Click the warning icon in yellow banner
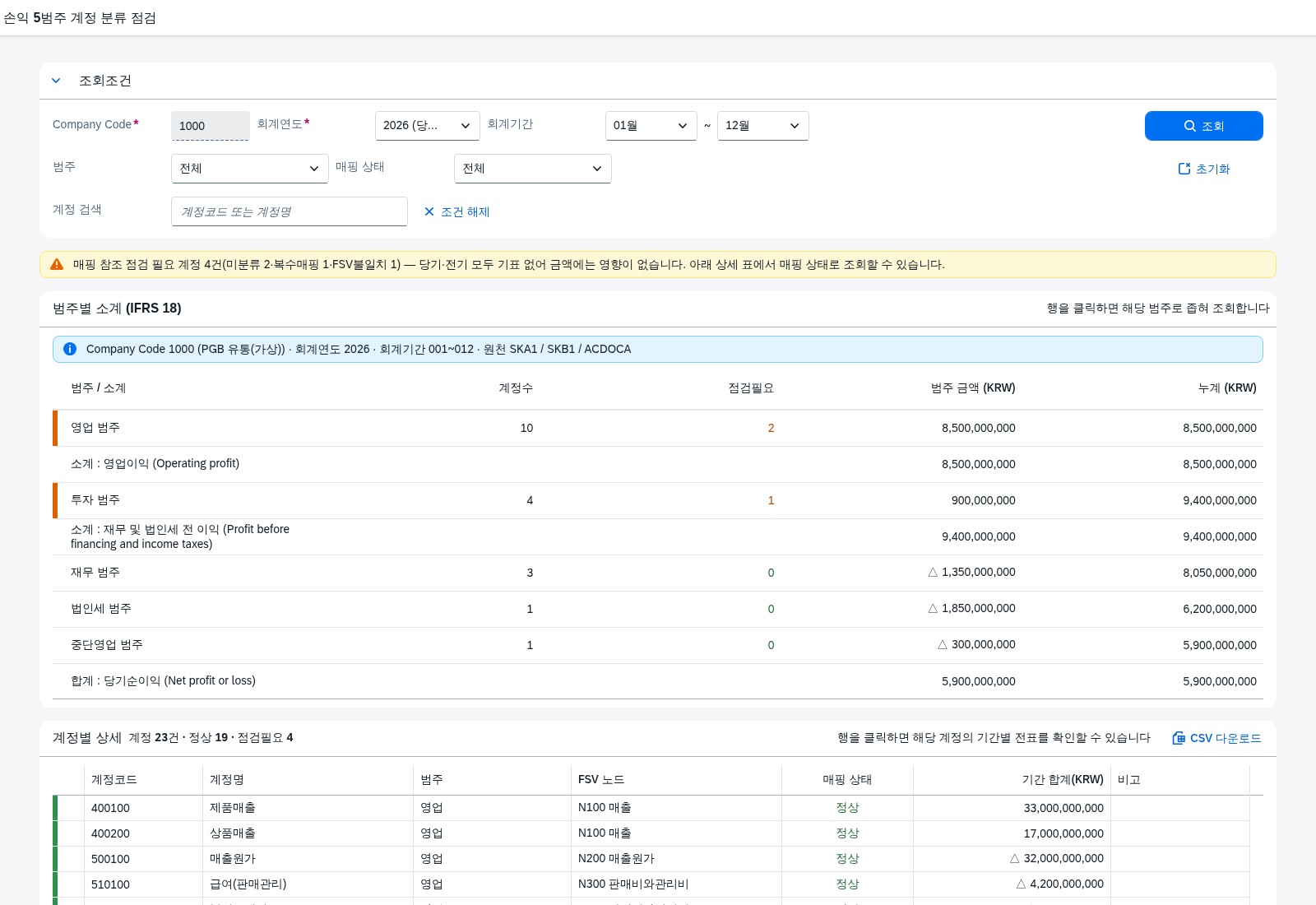 [57, 264]
